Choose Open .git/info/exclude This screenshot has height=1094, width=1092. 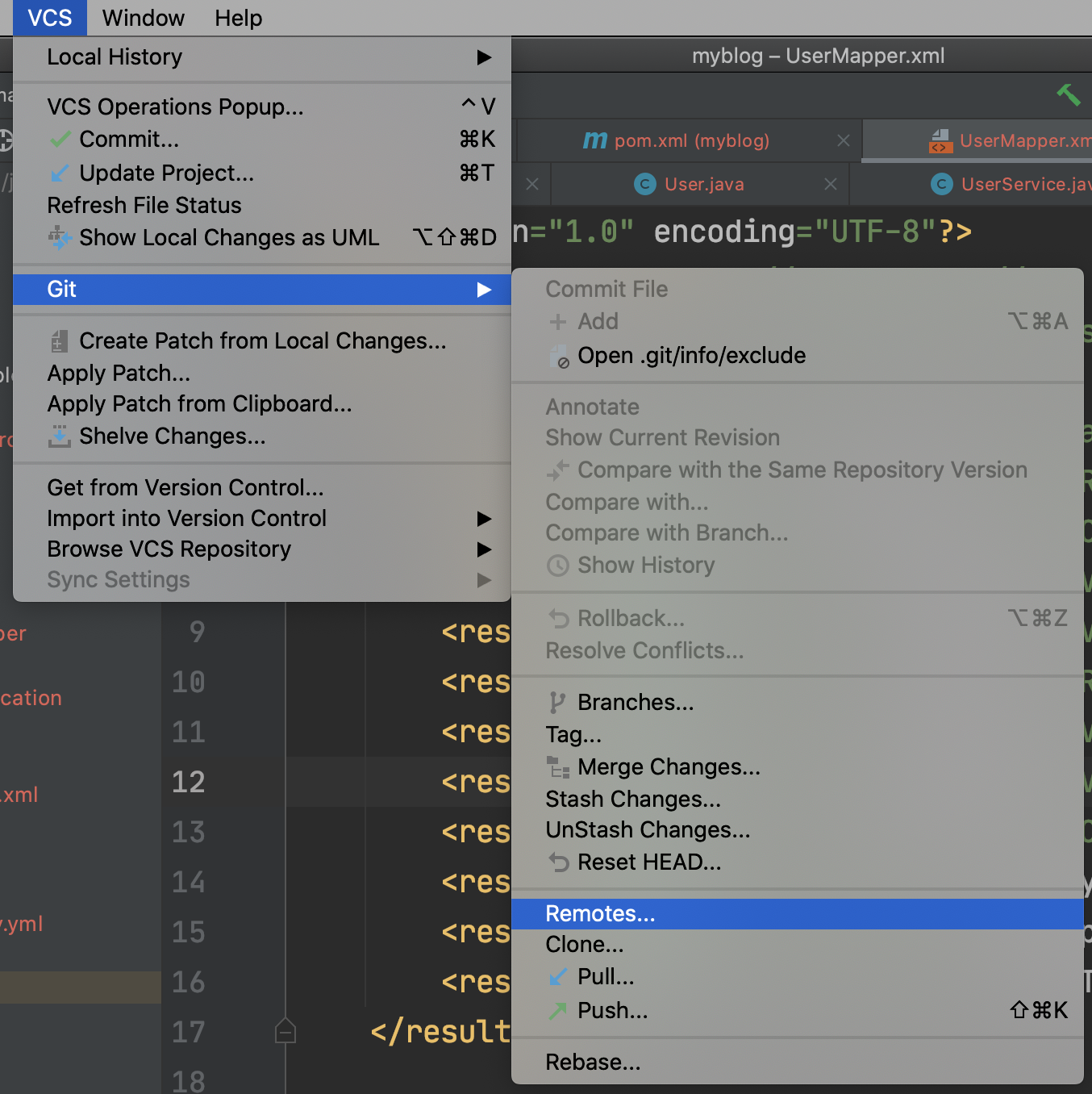(x=798, y=356)
